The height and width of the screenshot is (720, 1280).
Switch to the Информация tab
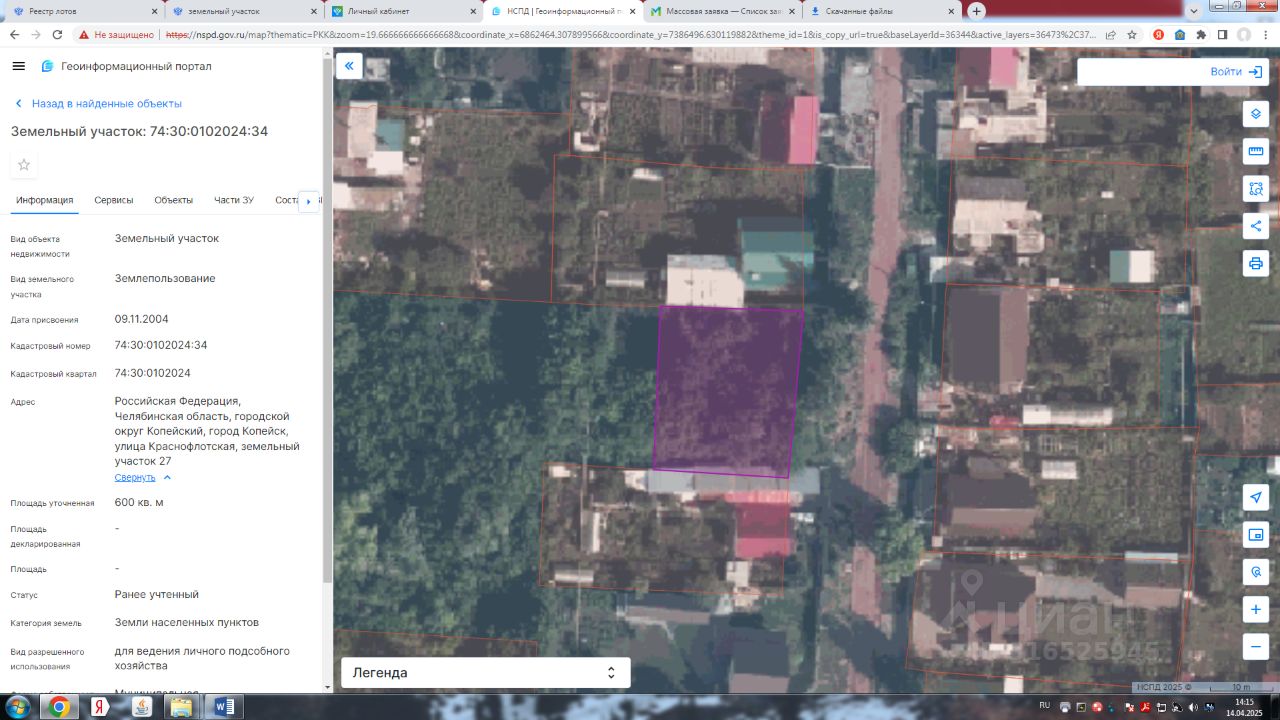tap(45, 200)
